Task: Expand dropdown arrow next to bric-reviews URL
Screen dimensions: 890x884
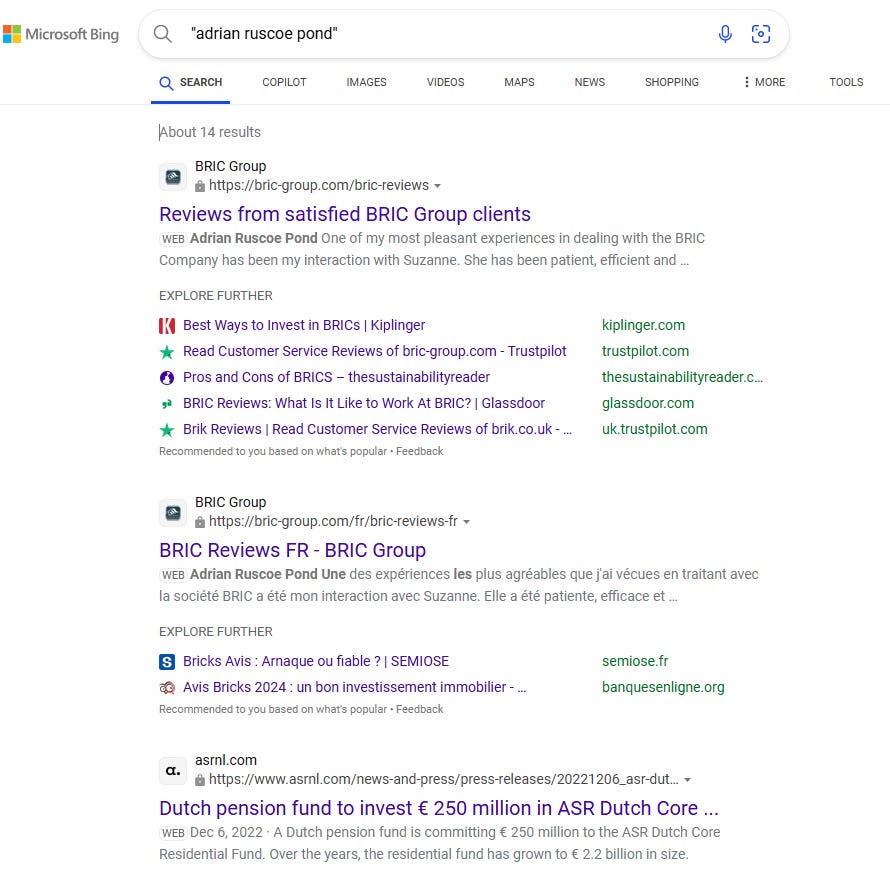Action: pos(437,186)
